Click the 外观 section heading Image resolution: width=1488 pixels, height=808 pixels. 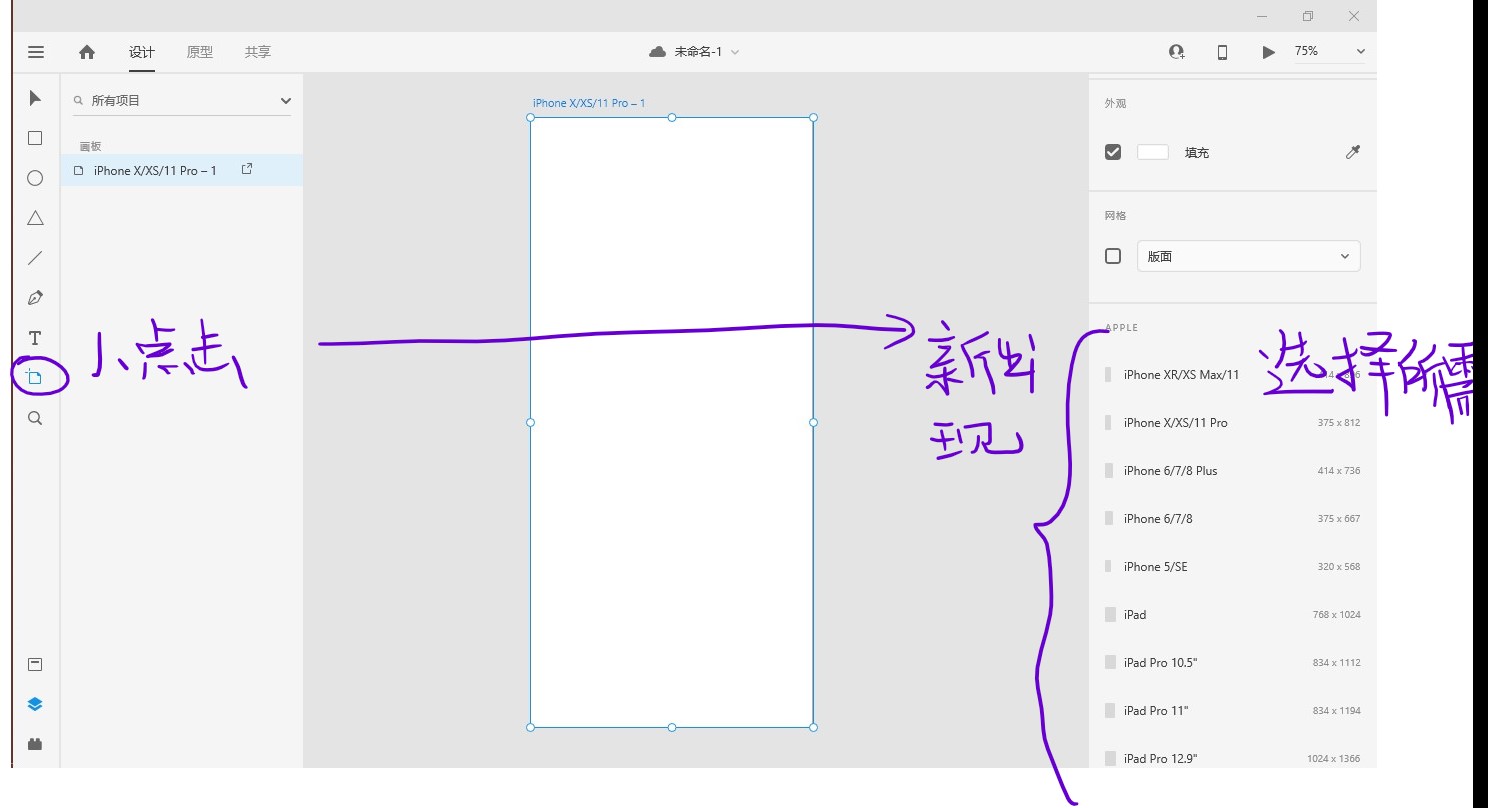pyautogui.click(x=1115, y=103)
